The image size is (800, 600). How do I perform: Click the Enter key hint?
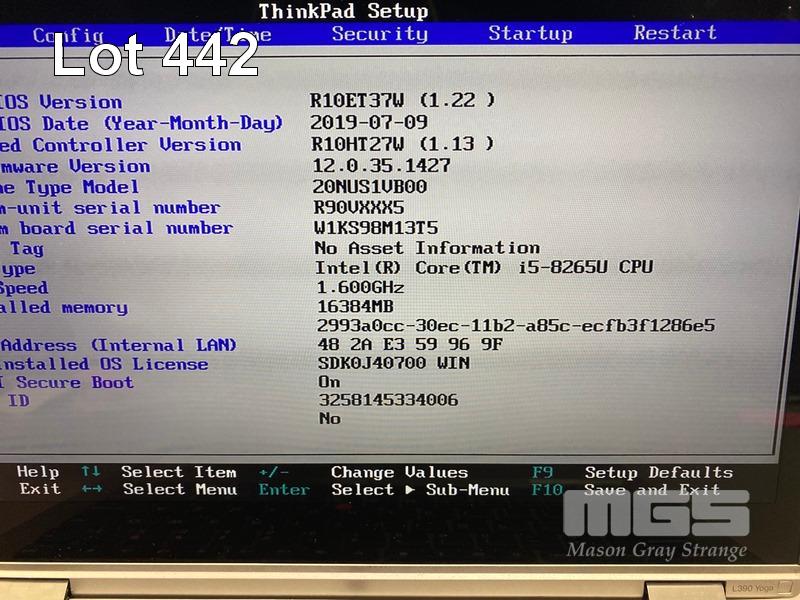point(284,490)
